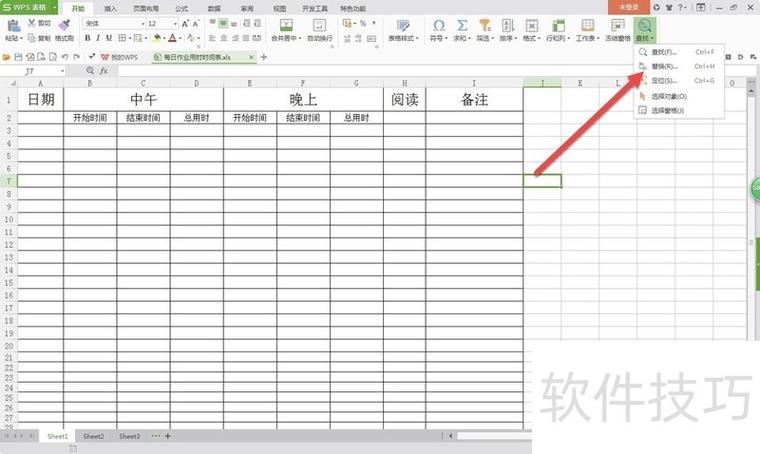Toggle left text alignment
This screenshot has height=454, width=760.
coord(213,38)
